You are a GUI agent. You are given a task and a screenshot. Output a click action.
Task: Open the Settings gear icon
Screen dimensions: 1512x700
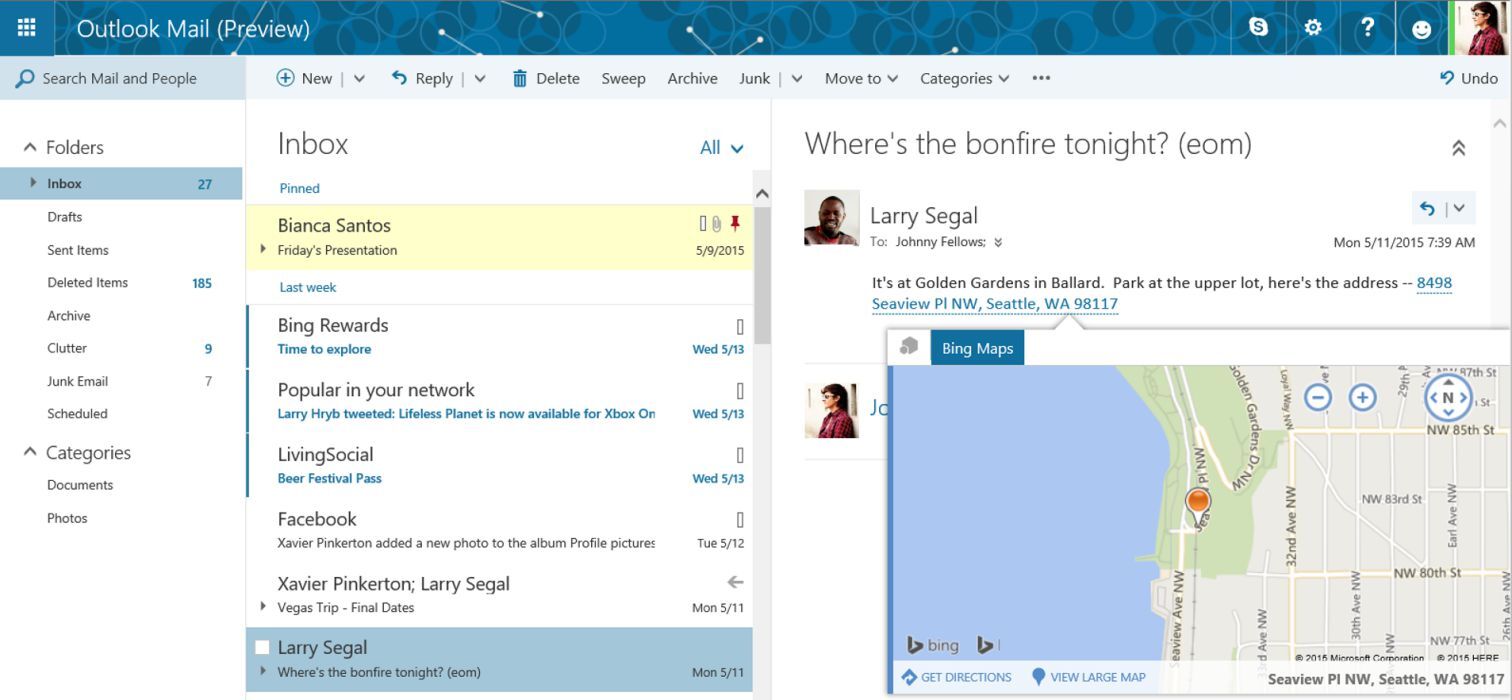click(1312, 28)
